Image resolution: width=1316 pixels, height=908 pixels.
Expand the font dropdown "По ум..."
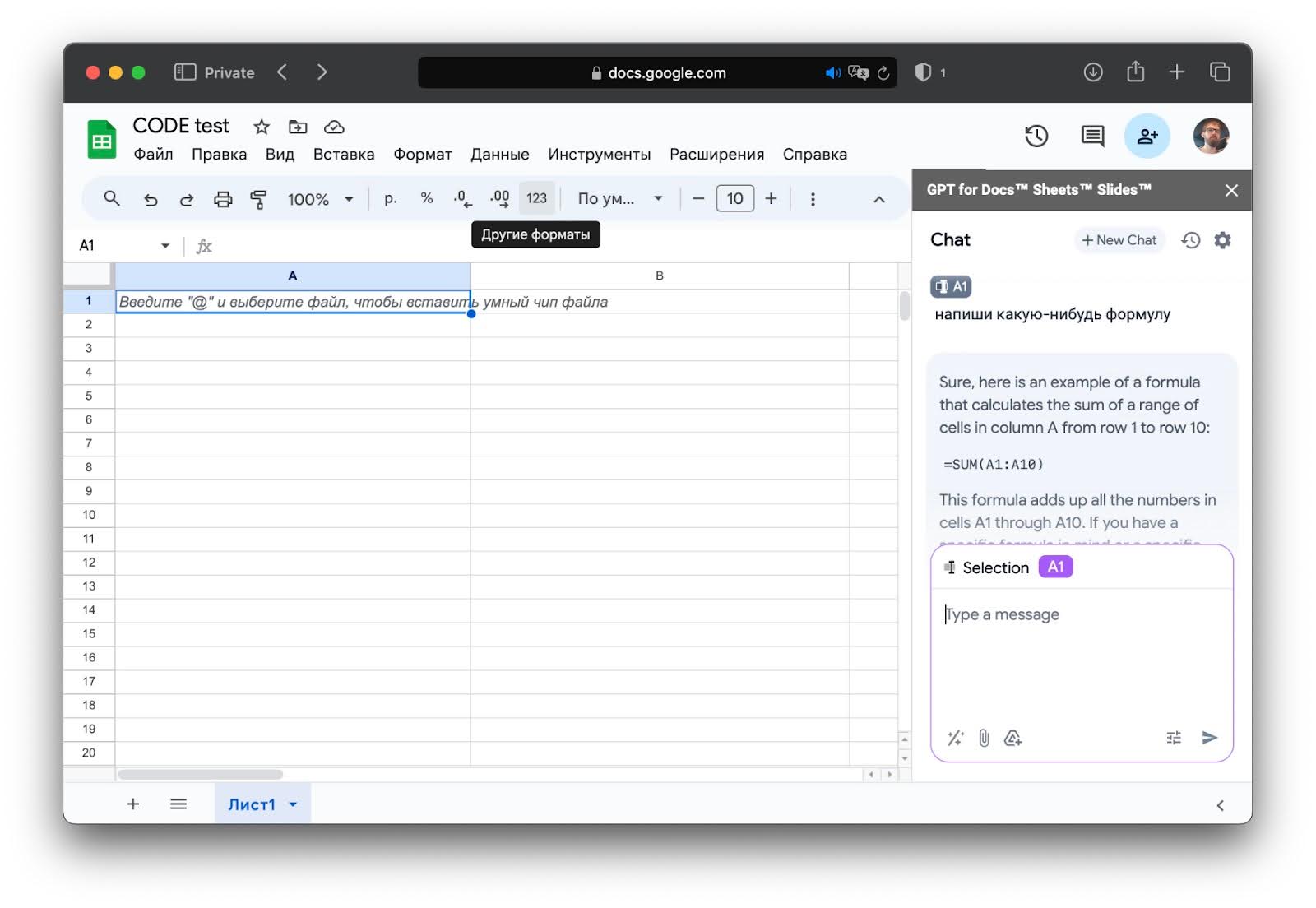click(x=620, y=199)
